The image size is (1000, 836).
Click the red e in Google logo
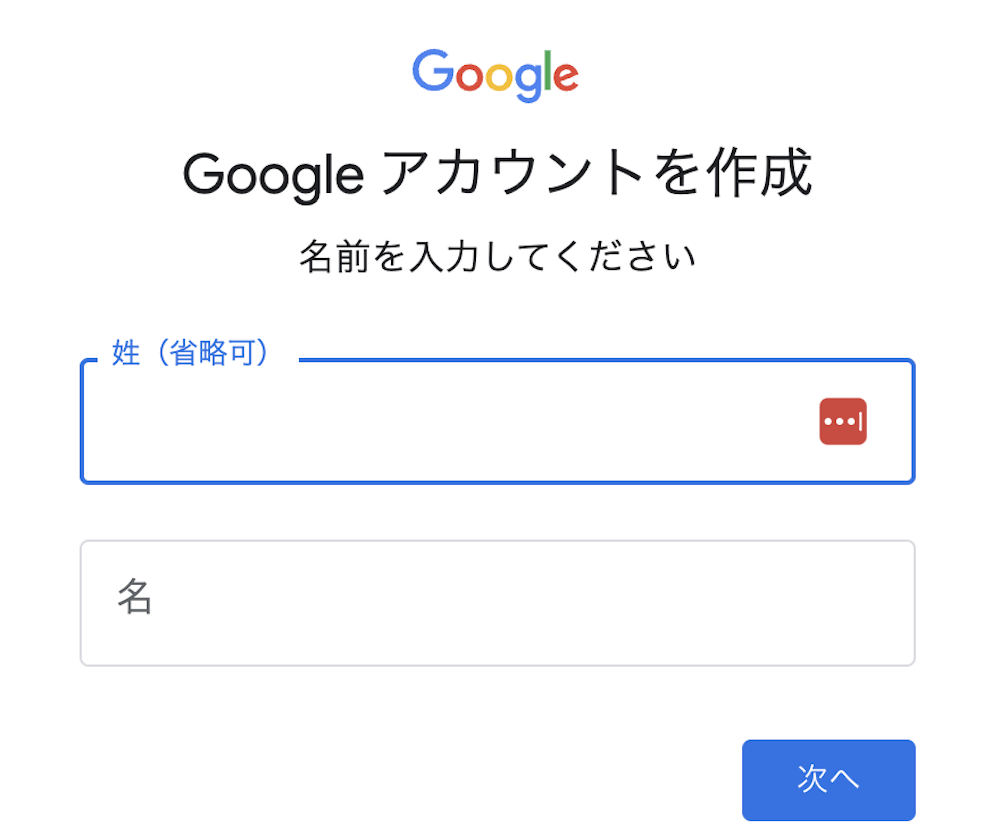[x=566, y=77]
